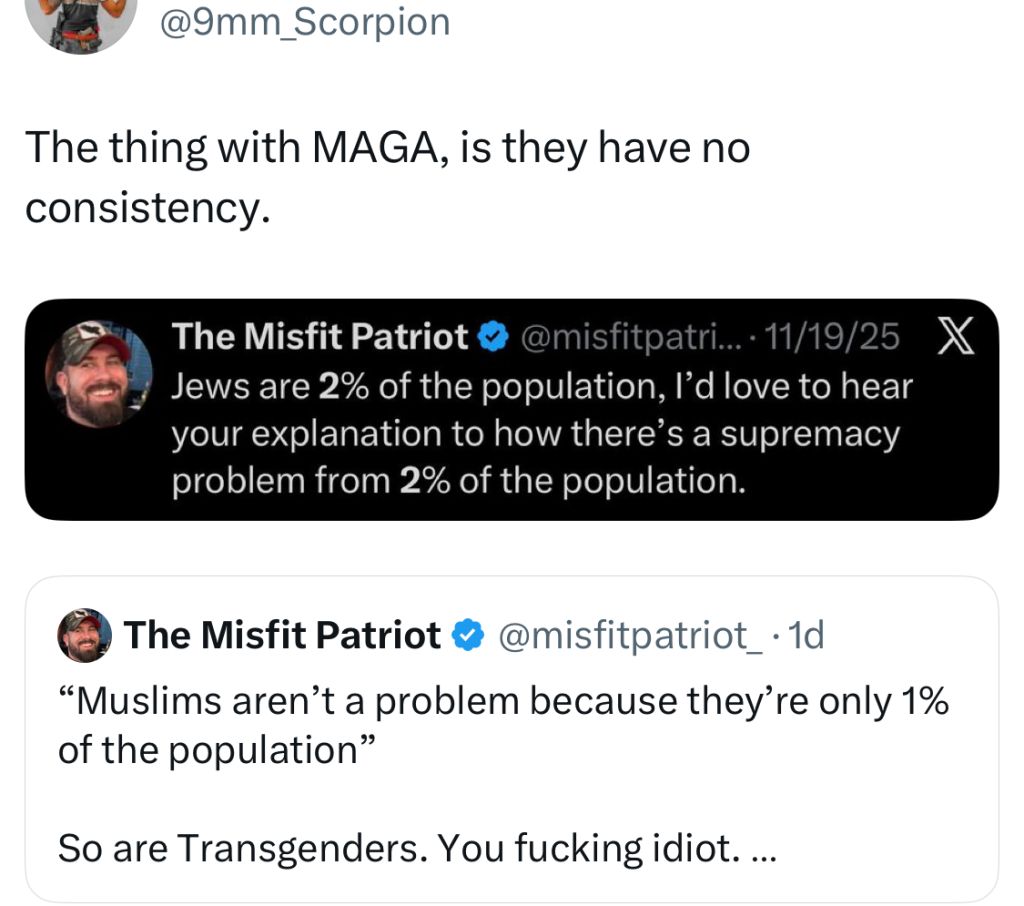Open the Misfit Patriot name in the quoted tweet
The image size is (1024, 906).
point(281,635)
